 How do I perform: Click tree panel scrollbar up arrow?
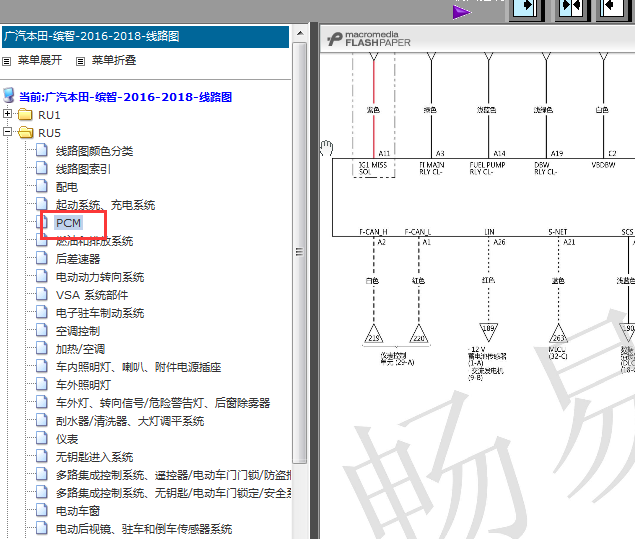point(300,33)
